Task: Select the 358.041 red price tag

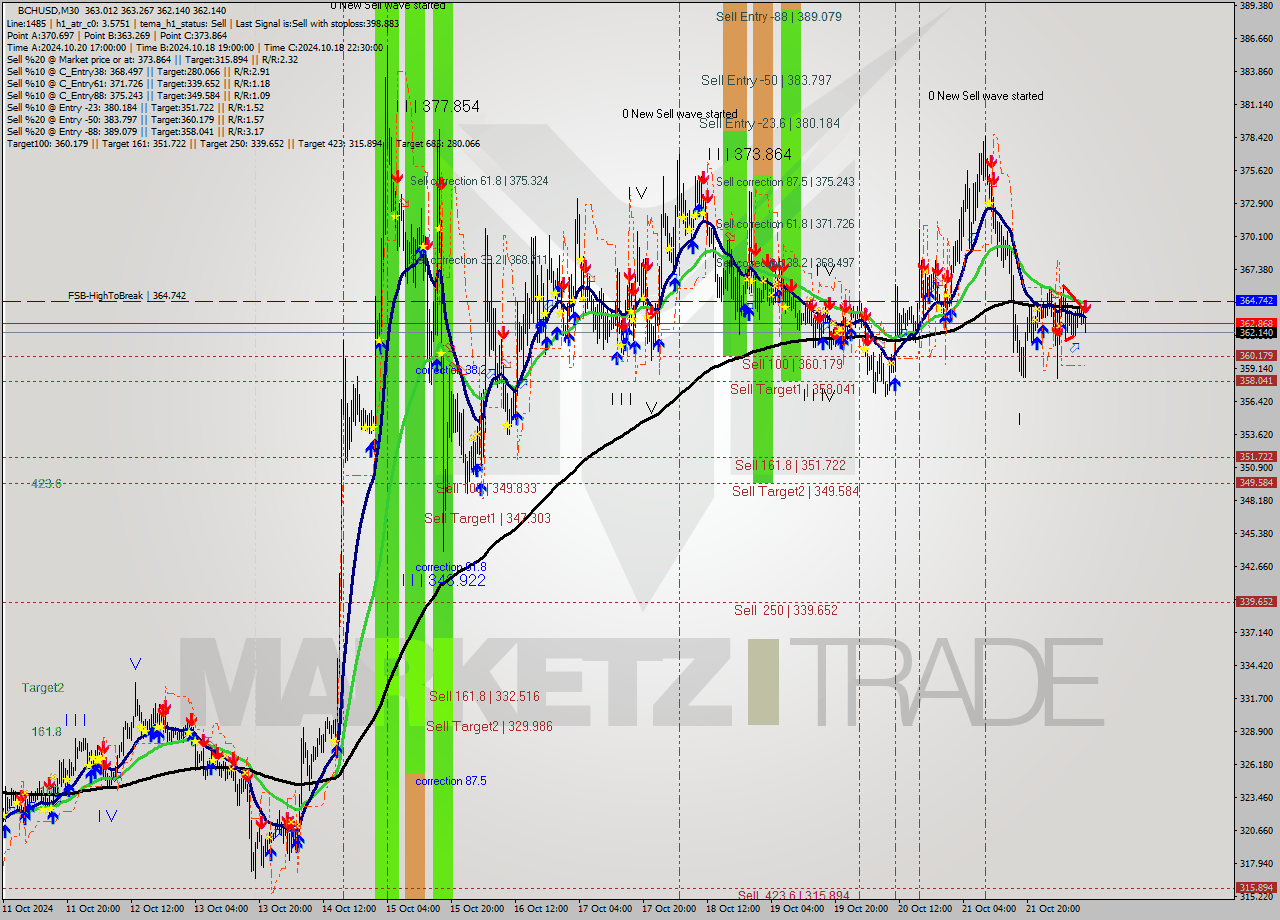Action: pyautogui.click(x=1256, y=381)
